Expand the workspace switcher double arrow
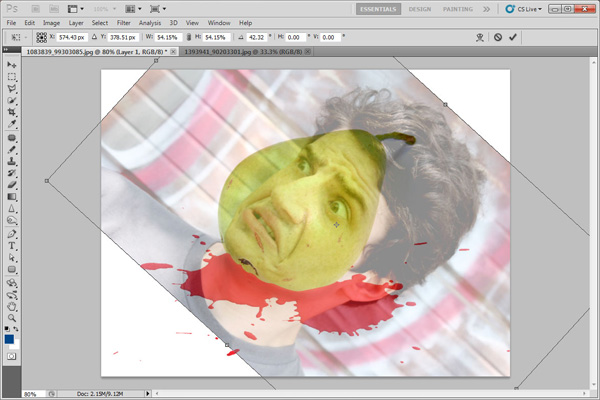 pyautogui.click(x=487, y=8)
